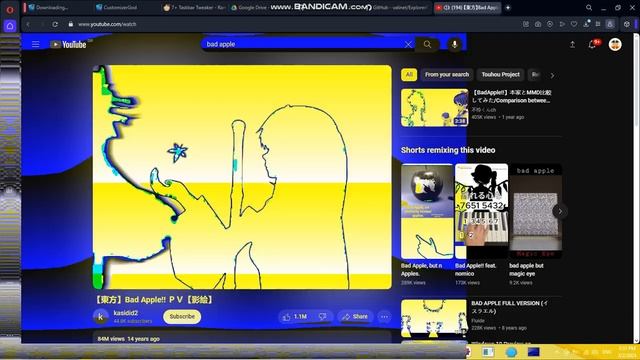Open 'Bad Apple, but n Apples' short
This screenshot has height=360, width=640.
427,211
